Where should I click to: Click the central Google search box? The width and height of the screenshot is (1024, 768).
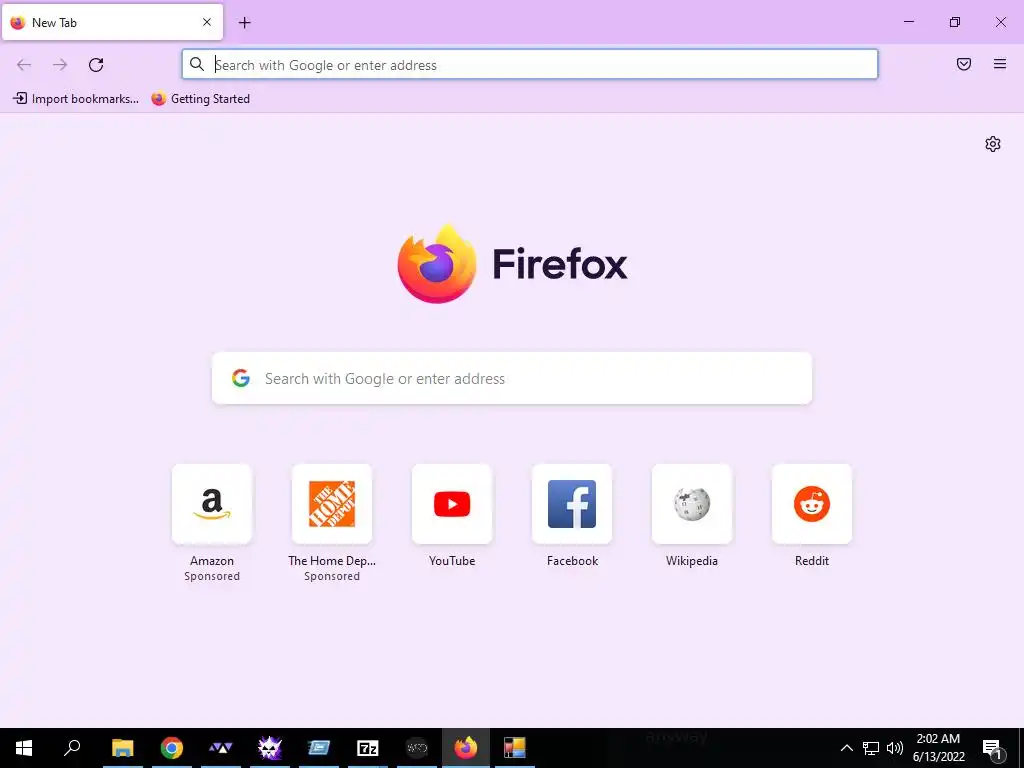click(x=512, y=378)
